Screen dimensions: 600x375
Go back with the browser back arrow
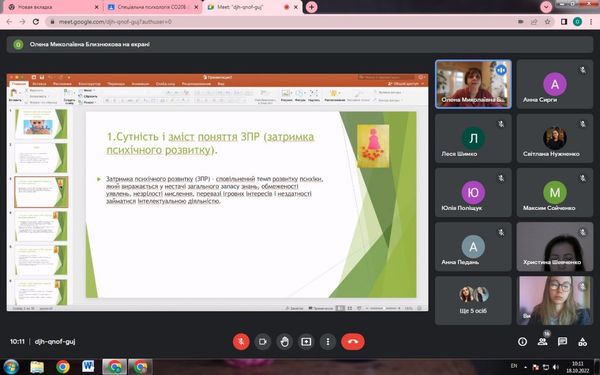(9, 22)
